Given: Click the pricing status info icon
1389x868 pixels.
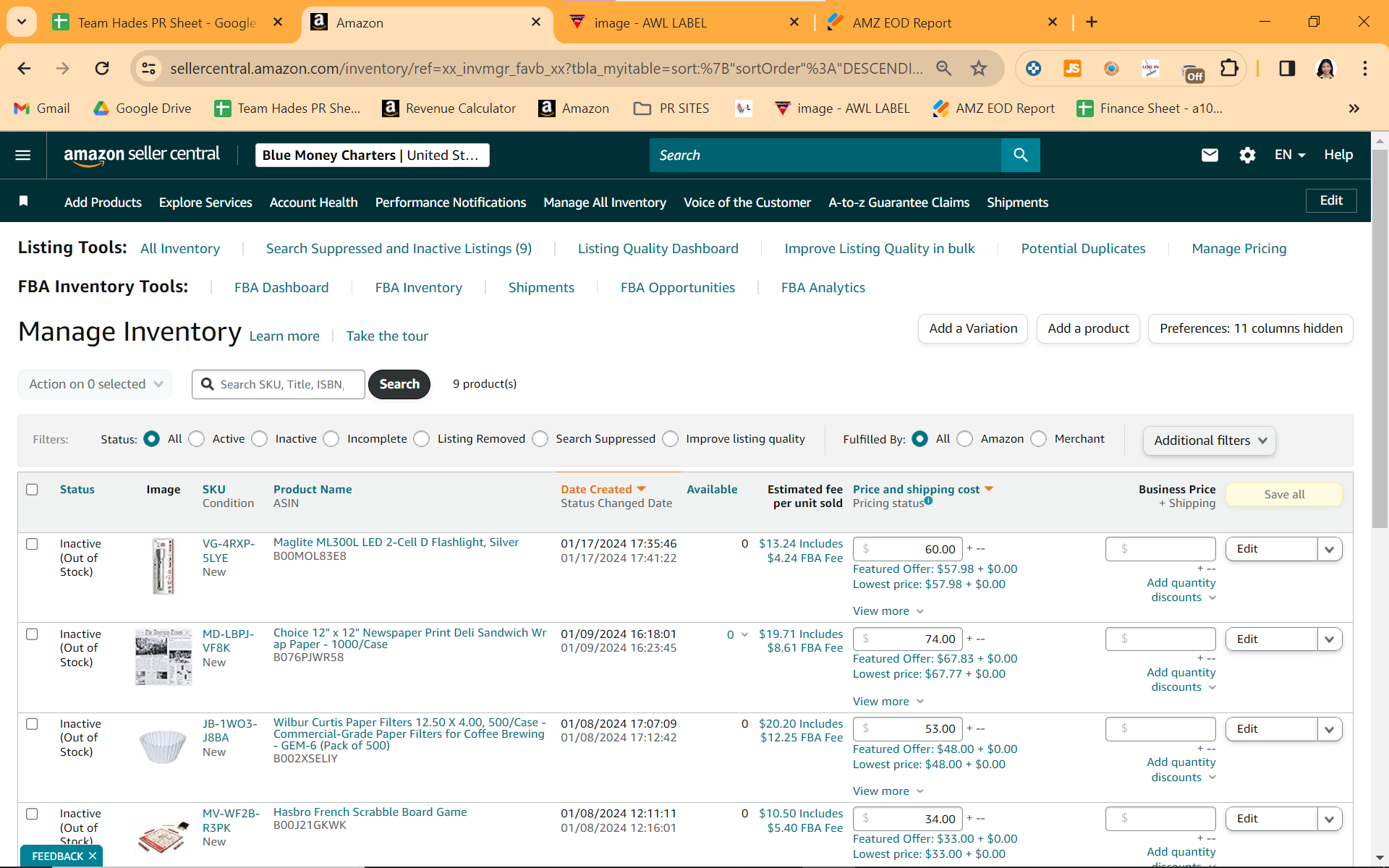Looking at the screenshot, I should pos(929,501).
